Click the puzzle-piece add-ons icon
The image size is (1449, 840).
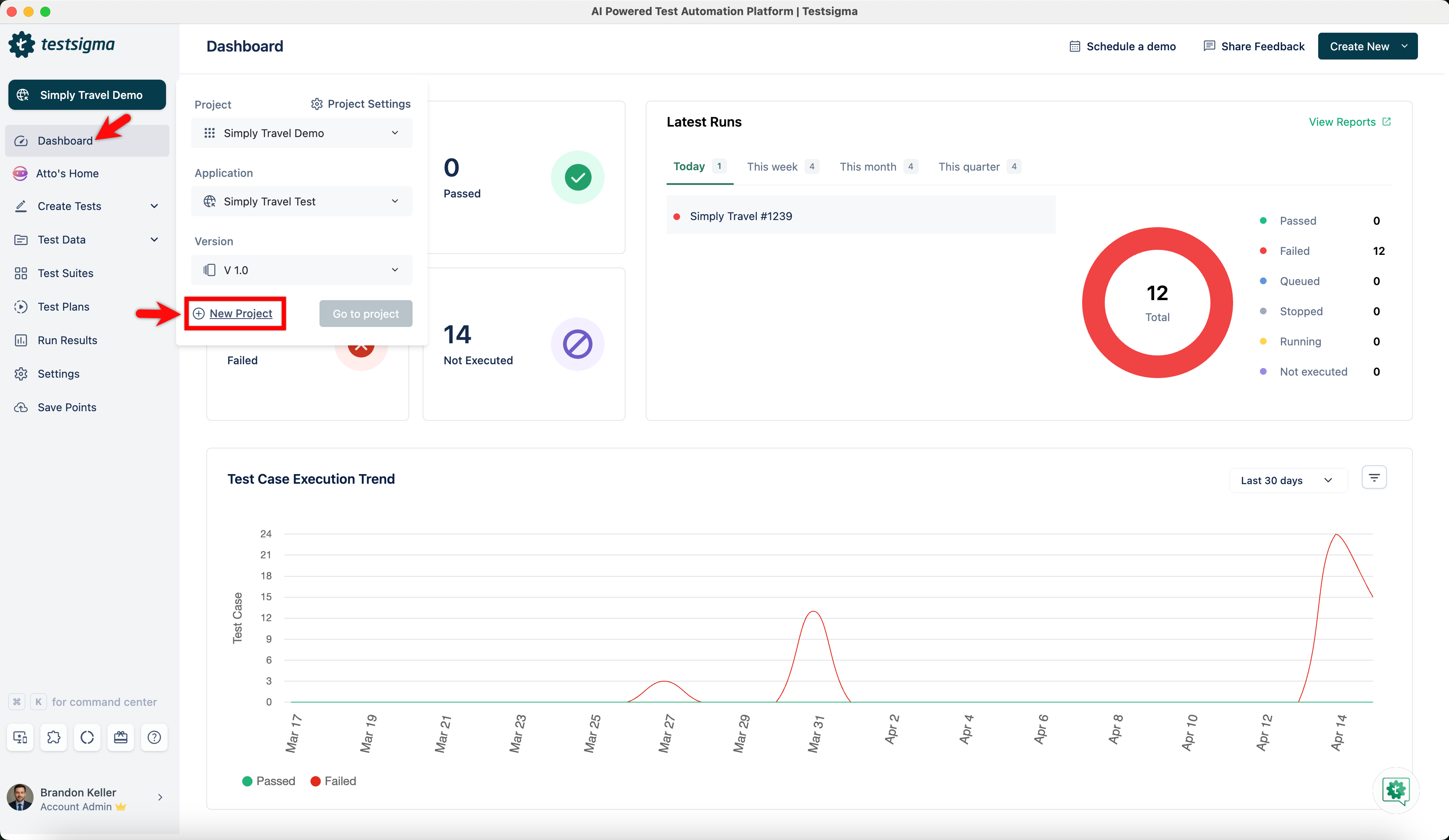pos(54,737)
